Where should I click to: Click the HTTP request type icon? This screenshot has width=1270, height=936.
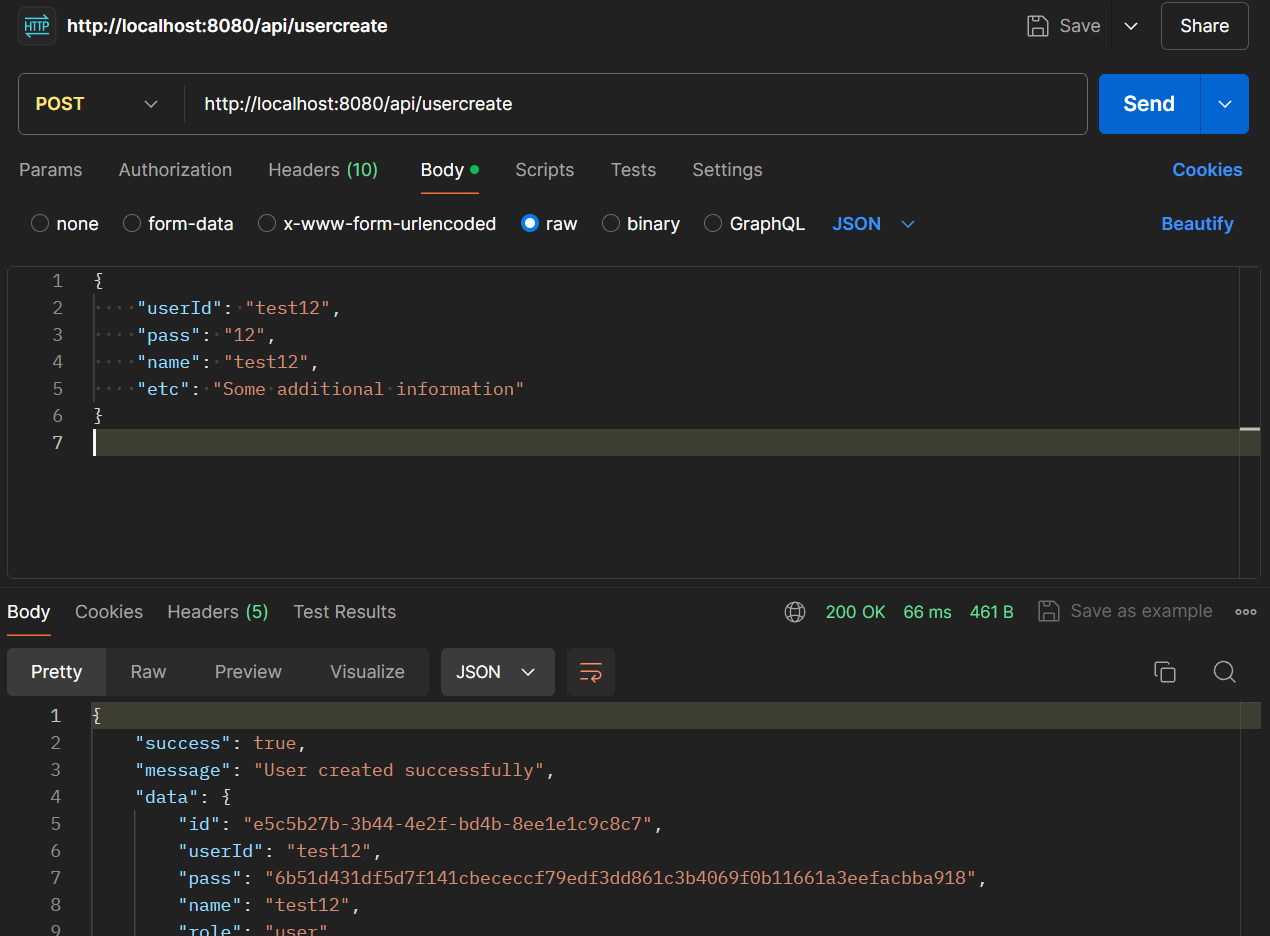(x=37, y=26)
